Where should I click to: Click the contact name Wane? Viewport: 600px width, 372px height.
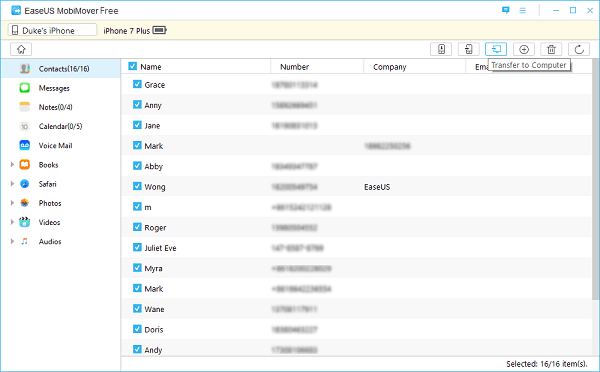coord(154,309)
